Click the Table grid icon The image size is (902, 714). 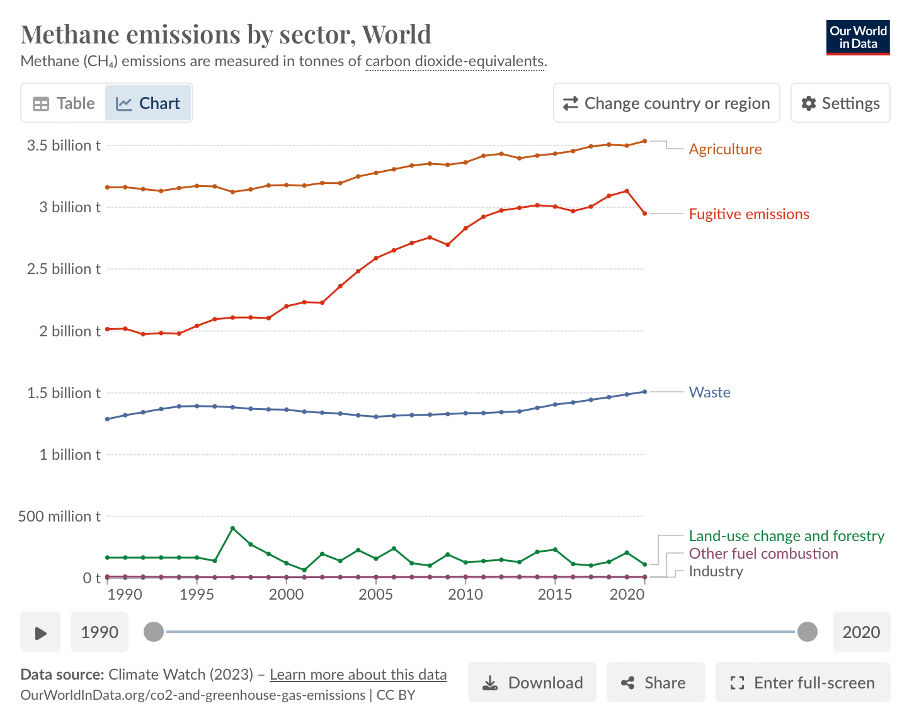41,103
